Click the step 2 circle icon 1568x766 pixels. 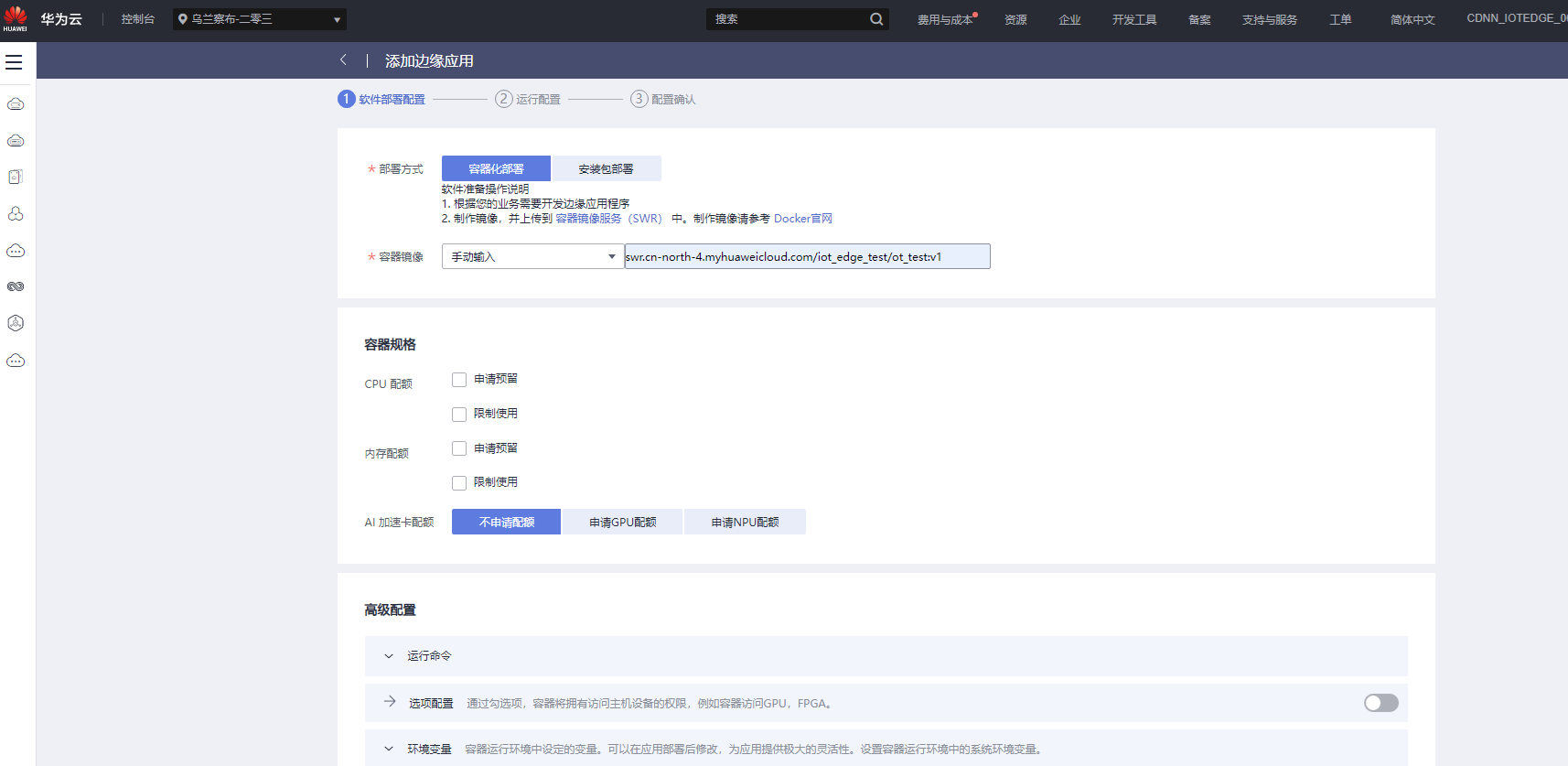click(503, 99)
